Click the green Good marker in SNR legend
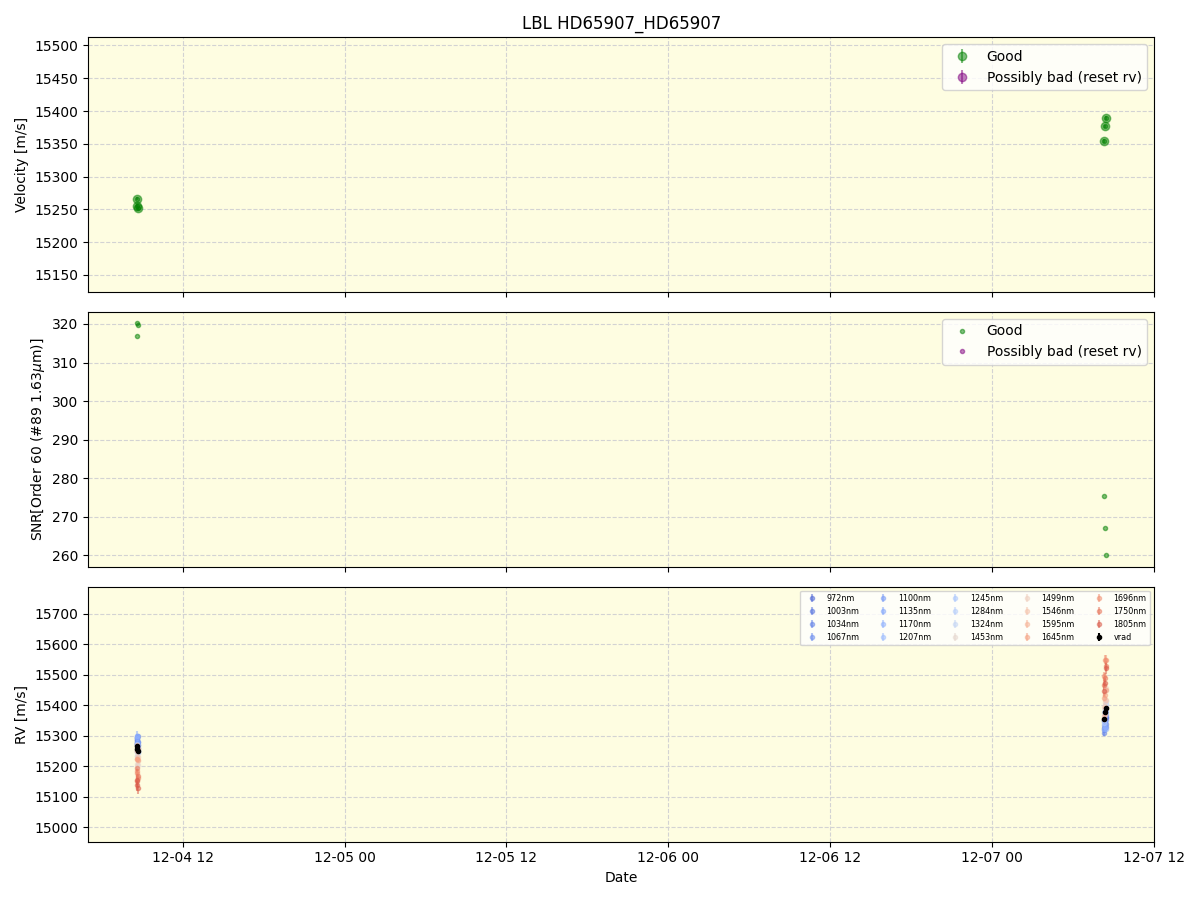The height and width of the screenshot is (900, 1200). (x=962, y=331)
